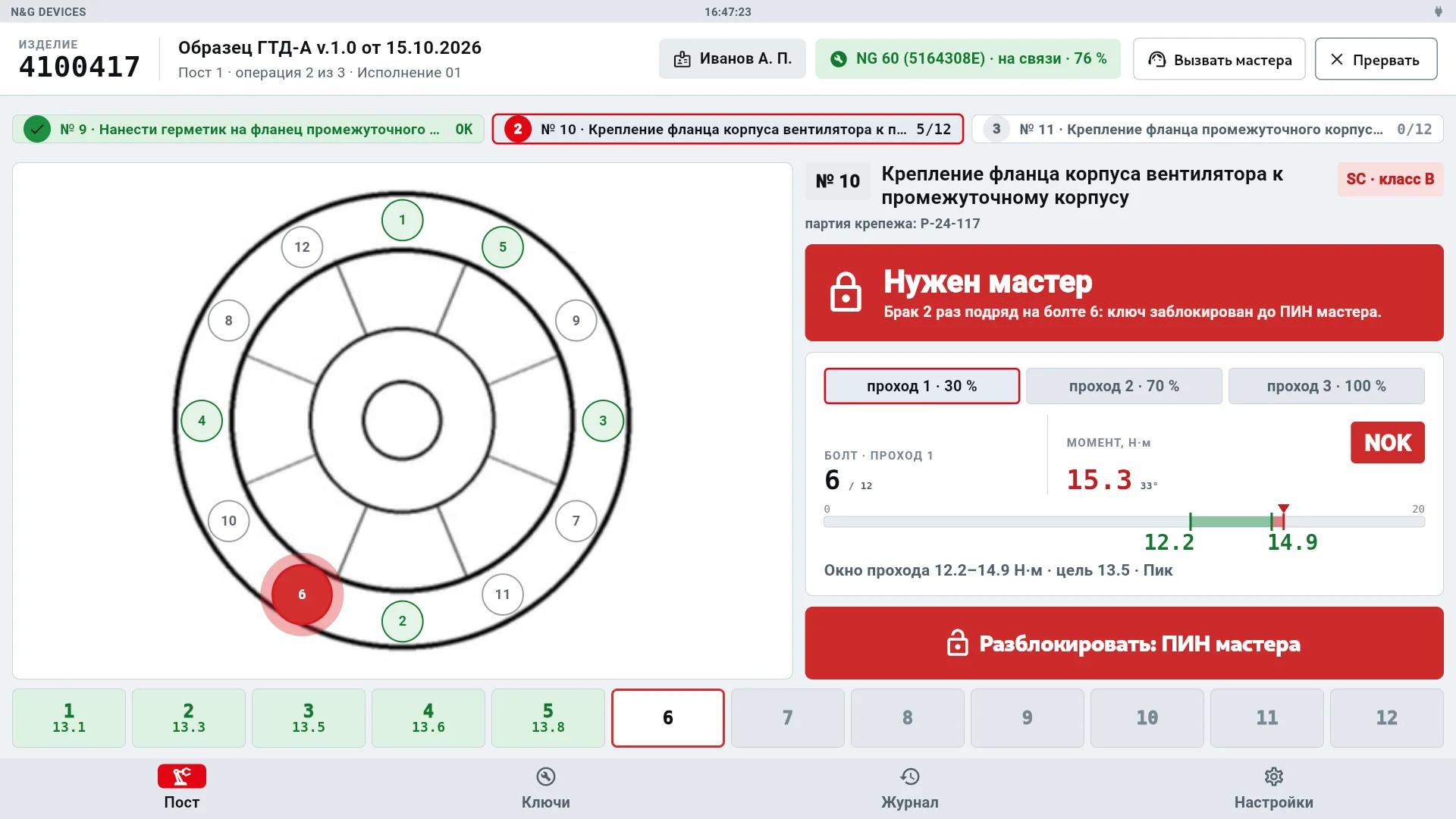Click the green torque window on scale bar
1456x819 pixels.
point(1231,522)
